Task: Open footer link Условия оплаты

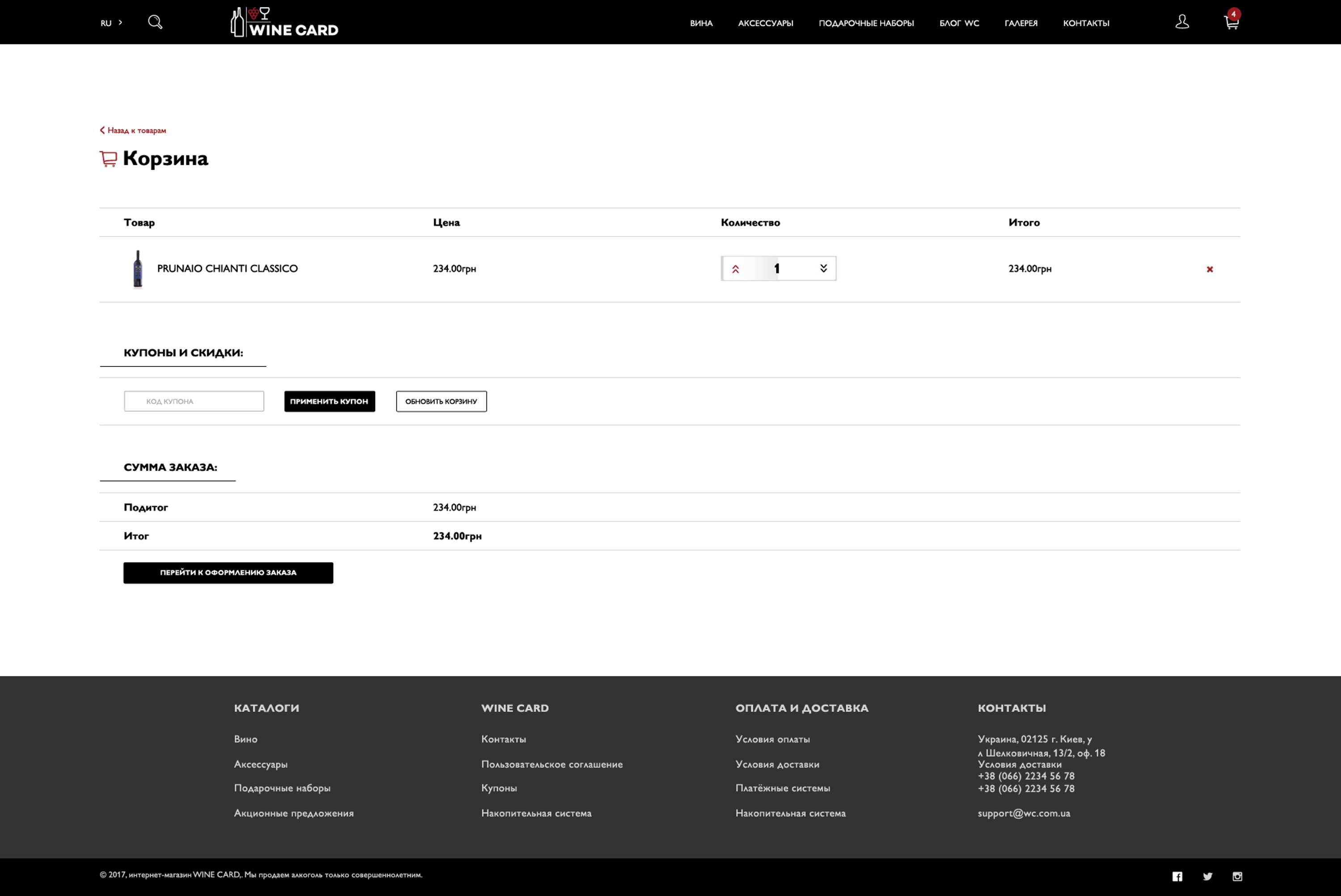Action: [773, 740]
